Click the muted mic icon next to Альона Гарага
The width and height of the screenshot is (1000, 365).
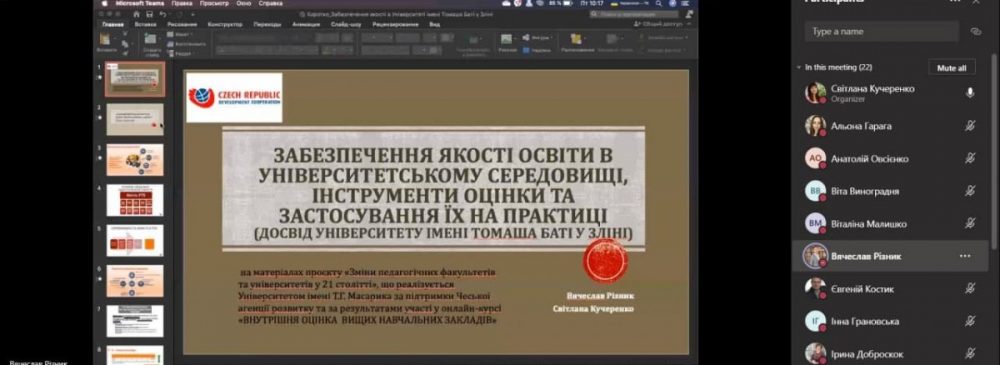point(970,126)
